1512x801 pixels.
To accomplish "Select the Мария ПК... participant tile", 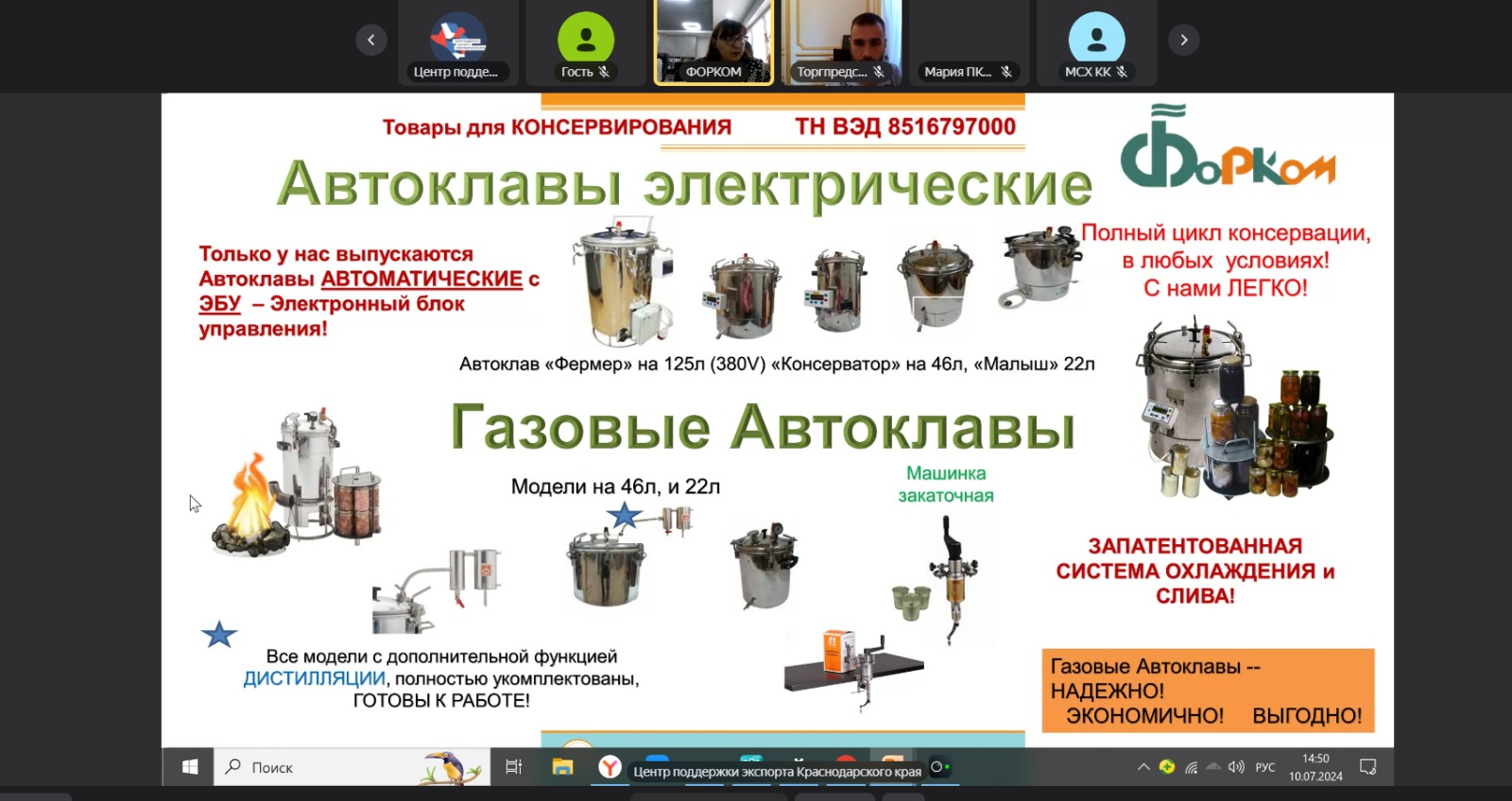I will pos(969,43).
